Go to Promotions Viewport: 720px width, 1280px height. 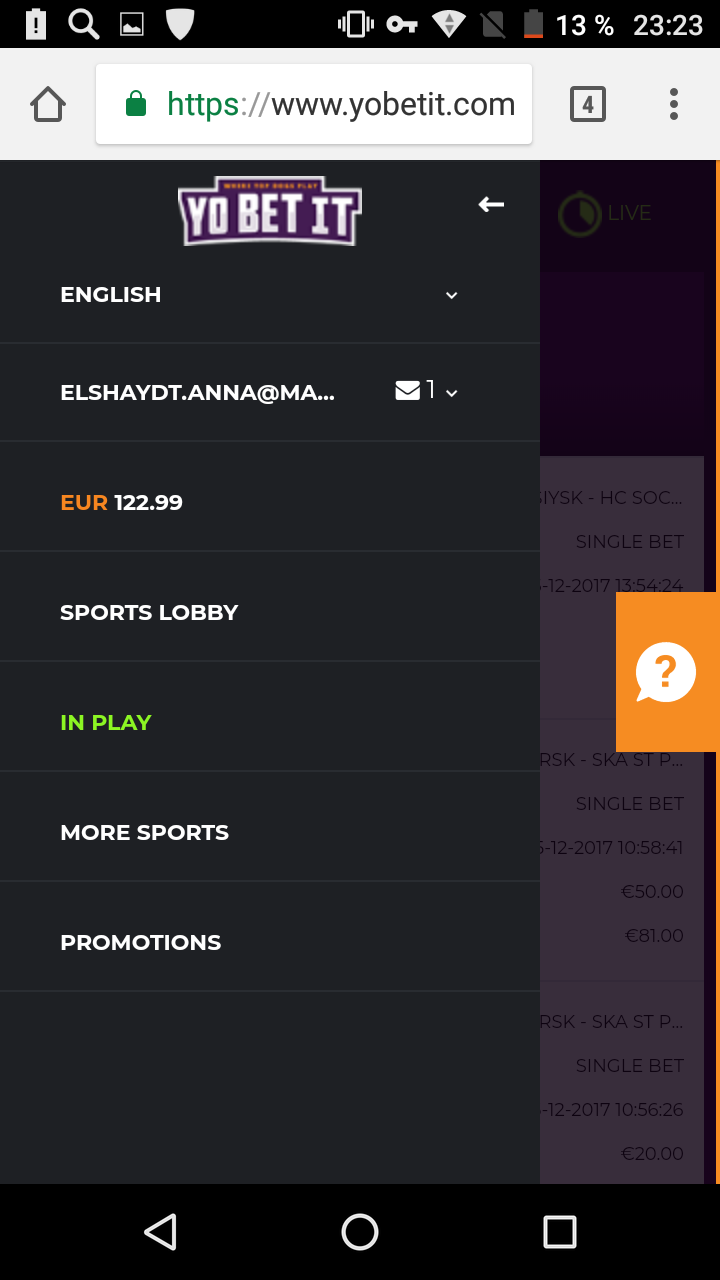pyautogui.click(x=141, y=942)
